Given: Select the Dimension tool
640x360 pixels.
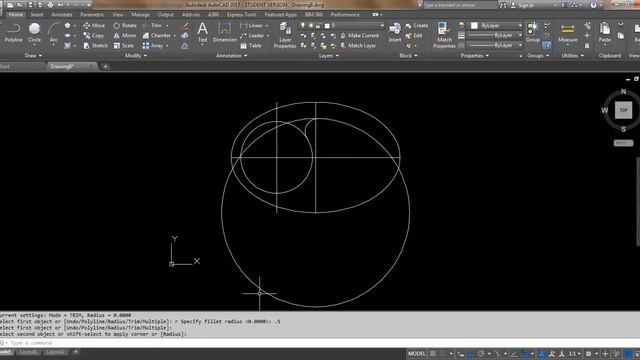Looking at the screenshot, I should coord(224,33).
